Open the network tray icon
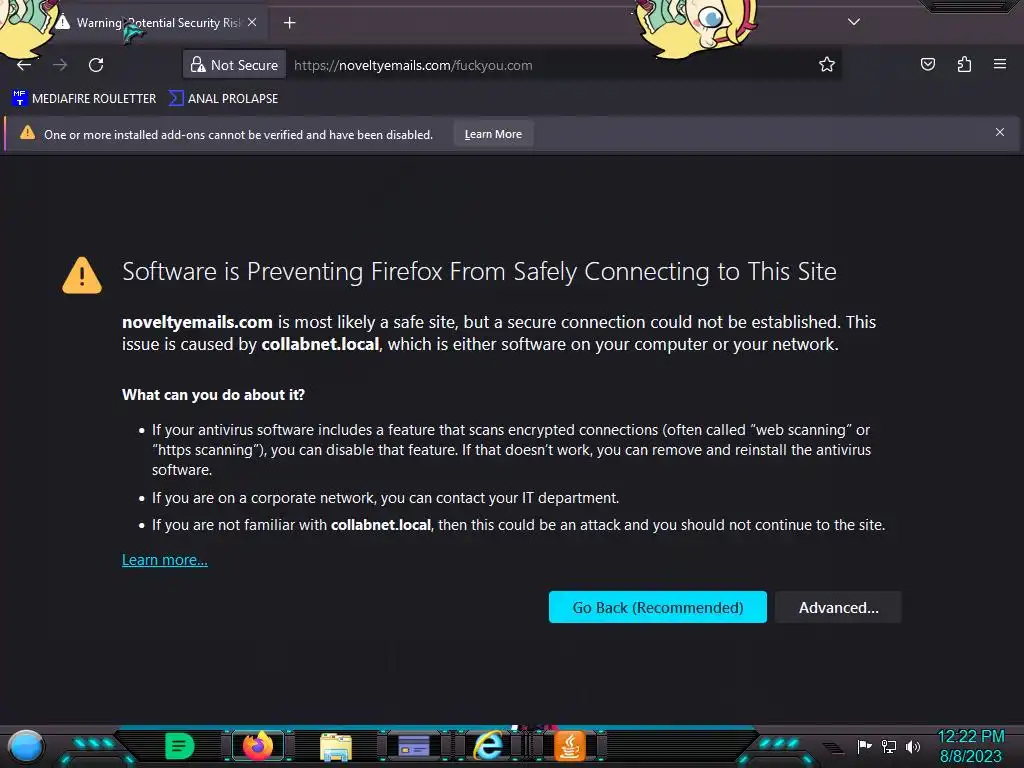This screenshot has height=768, width=1024. pos(889,746)
